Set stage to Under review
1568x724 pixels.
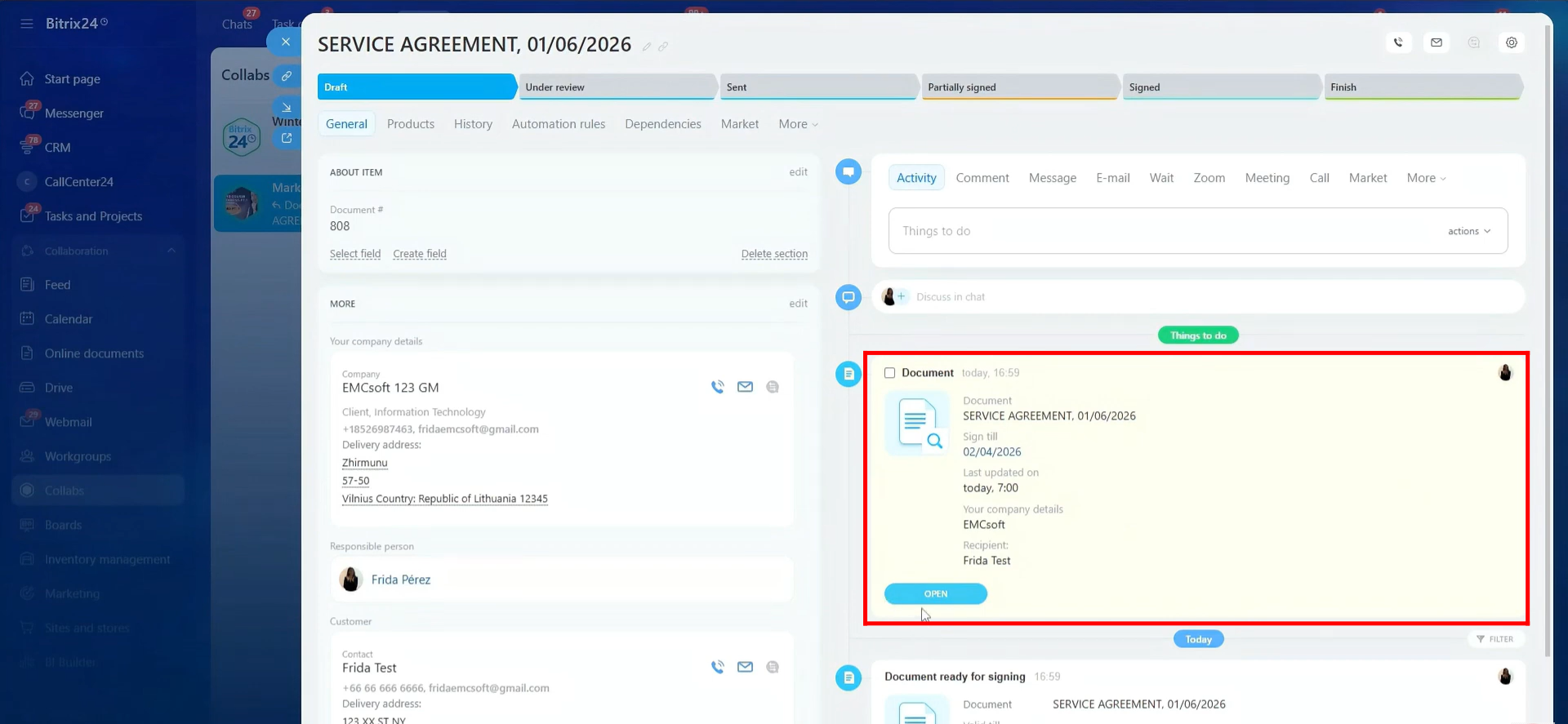617,87
